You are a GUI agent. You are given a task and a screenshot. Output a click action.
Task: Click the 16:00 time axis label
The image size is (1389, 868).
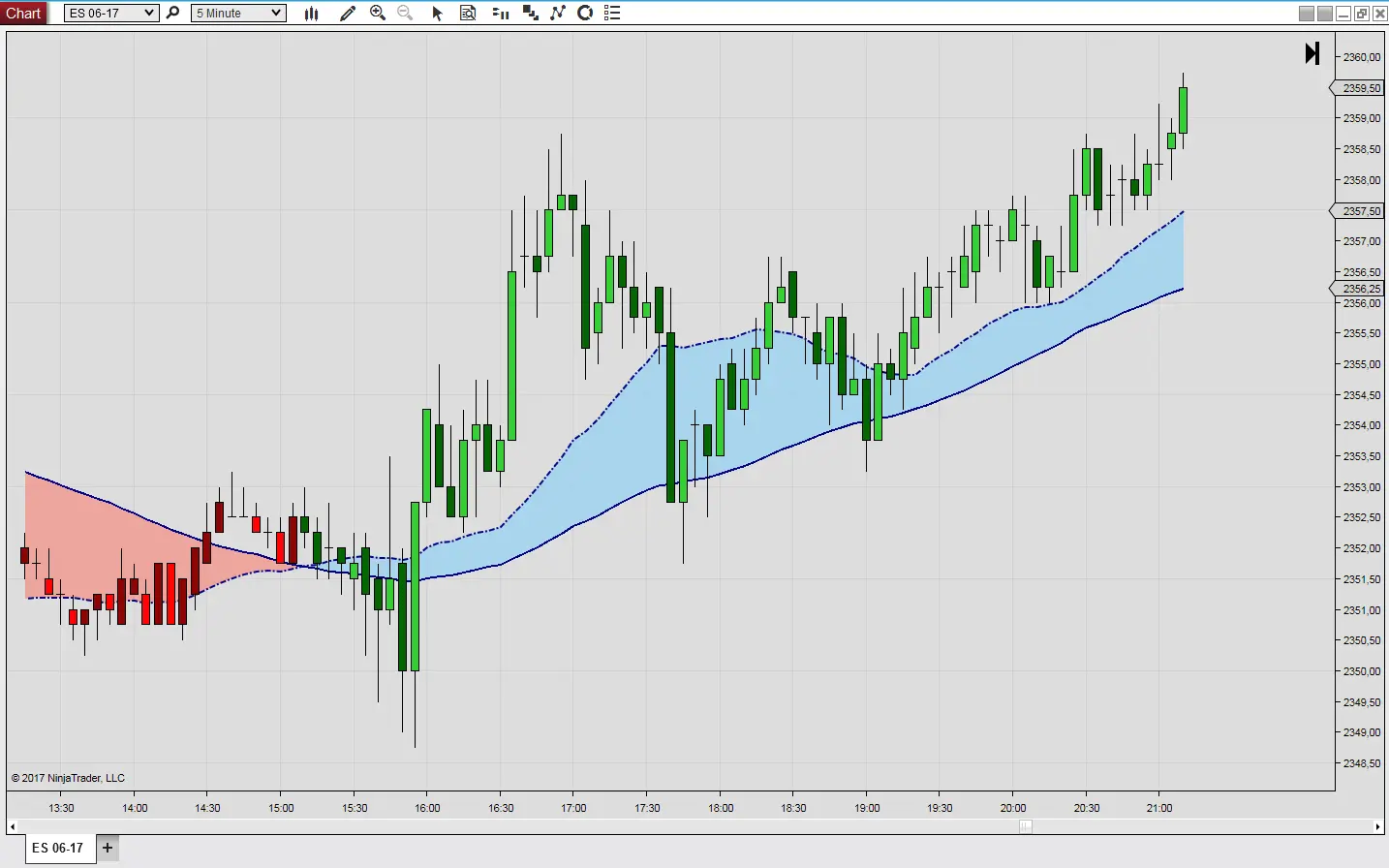tap(427, 808)
